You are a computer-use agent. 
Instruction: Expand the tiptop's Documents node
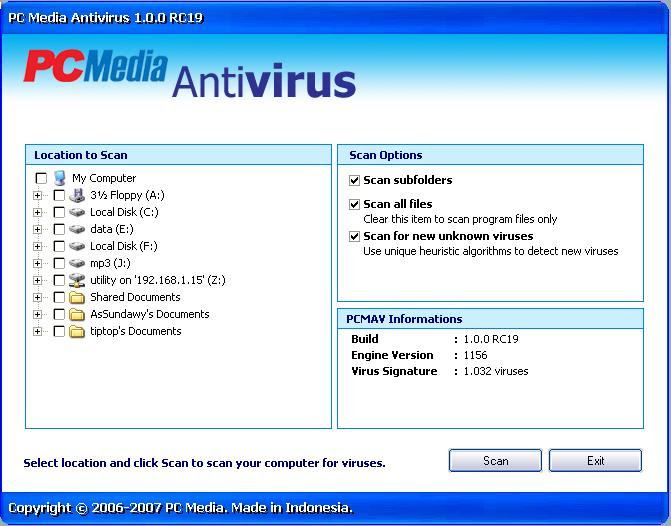[x=38, y=331]
